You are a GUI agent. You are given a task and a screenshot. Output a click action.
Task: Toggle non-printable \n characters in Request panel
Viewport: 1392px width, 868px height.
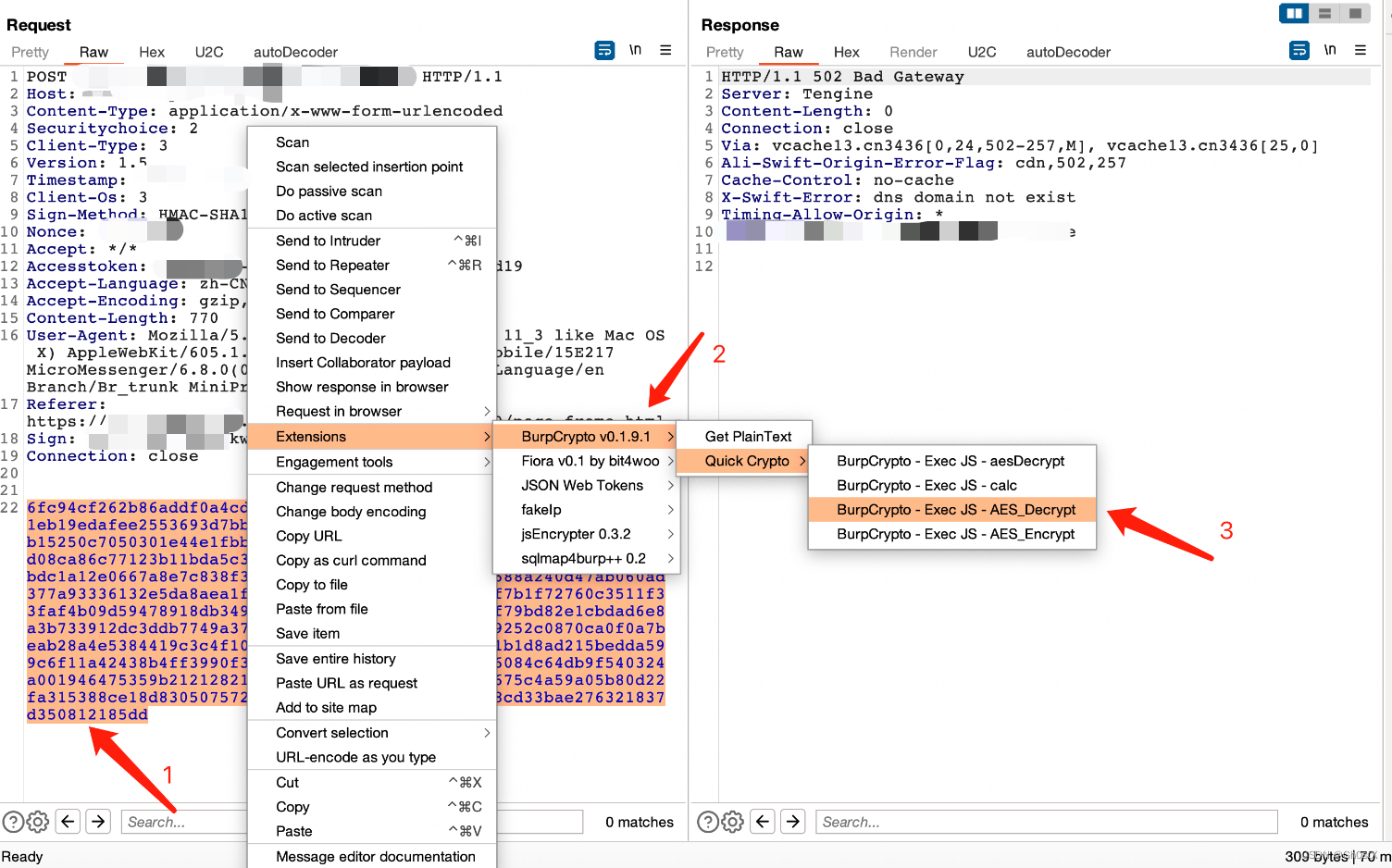coord(635,50)
